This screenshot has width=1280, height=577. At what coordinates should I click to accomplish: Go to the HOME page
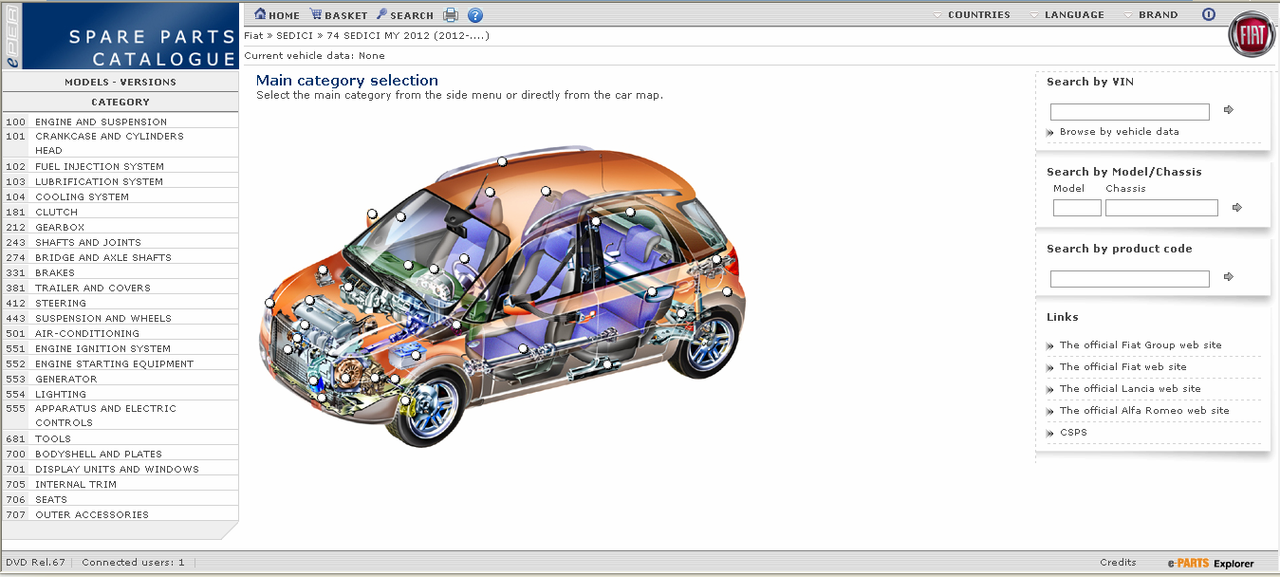(x=277, y=15)
